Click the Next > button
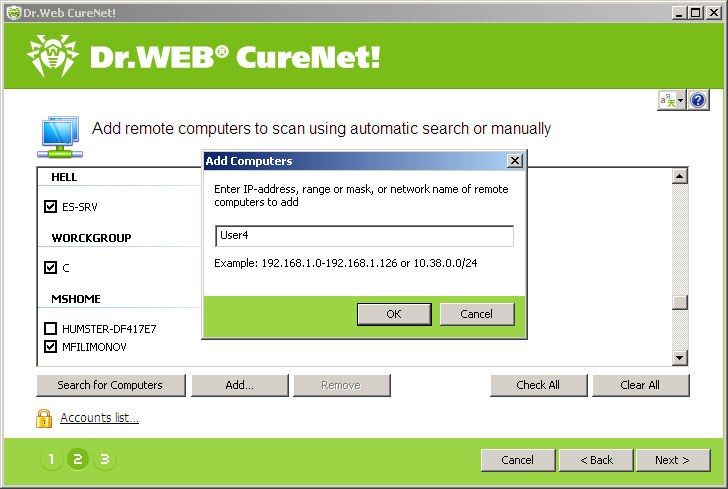The image size is (728, 489). [673, 460]
